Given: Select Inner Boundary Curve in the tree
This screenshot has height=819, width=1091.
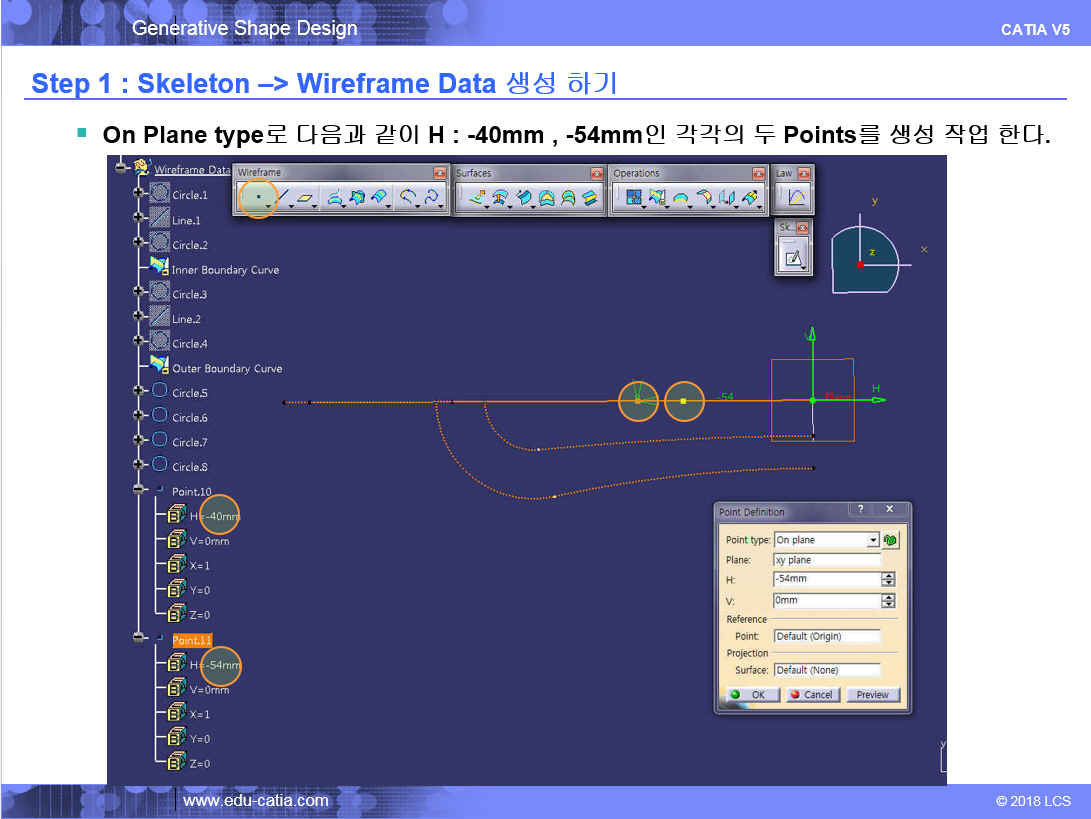Looking at the screenshot, I should 224,270.
